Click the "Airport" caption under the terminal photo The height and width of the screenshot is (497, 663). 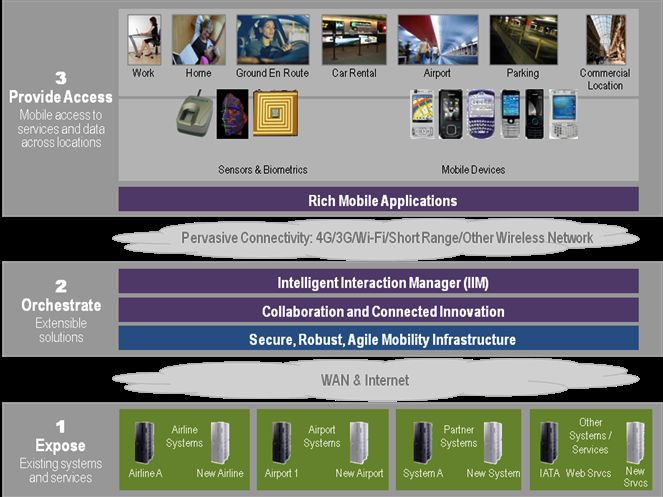437,73
